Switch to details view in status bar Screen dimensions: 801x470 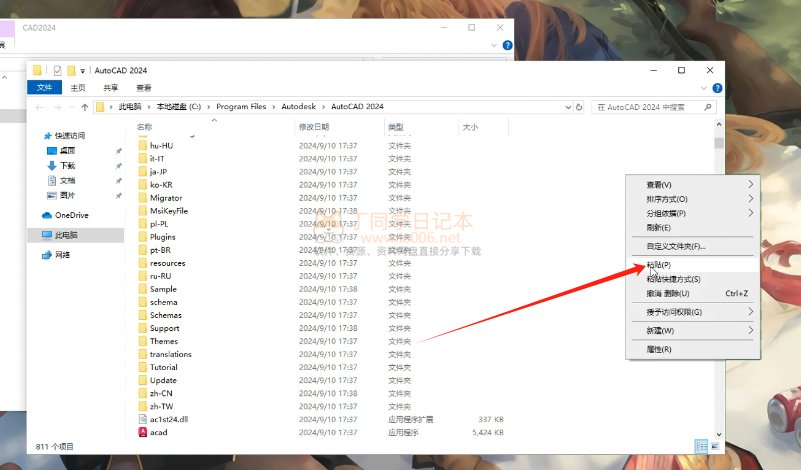click(701, 445)
